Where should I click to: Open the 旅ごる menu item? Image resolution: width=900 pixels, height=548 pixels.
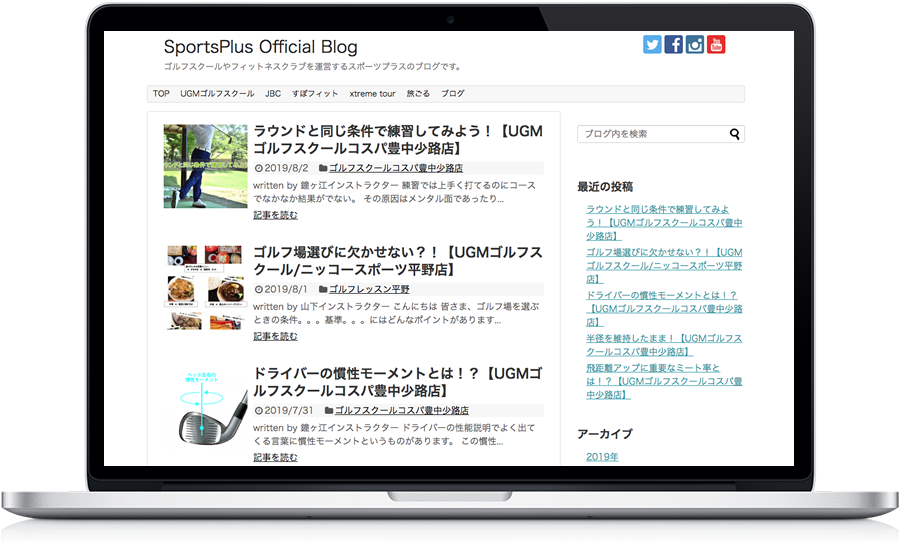[x=418, y=94]
